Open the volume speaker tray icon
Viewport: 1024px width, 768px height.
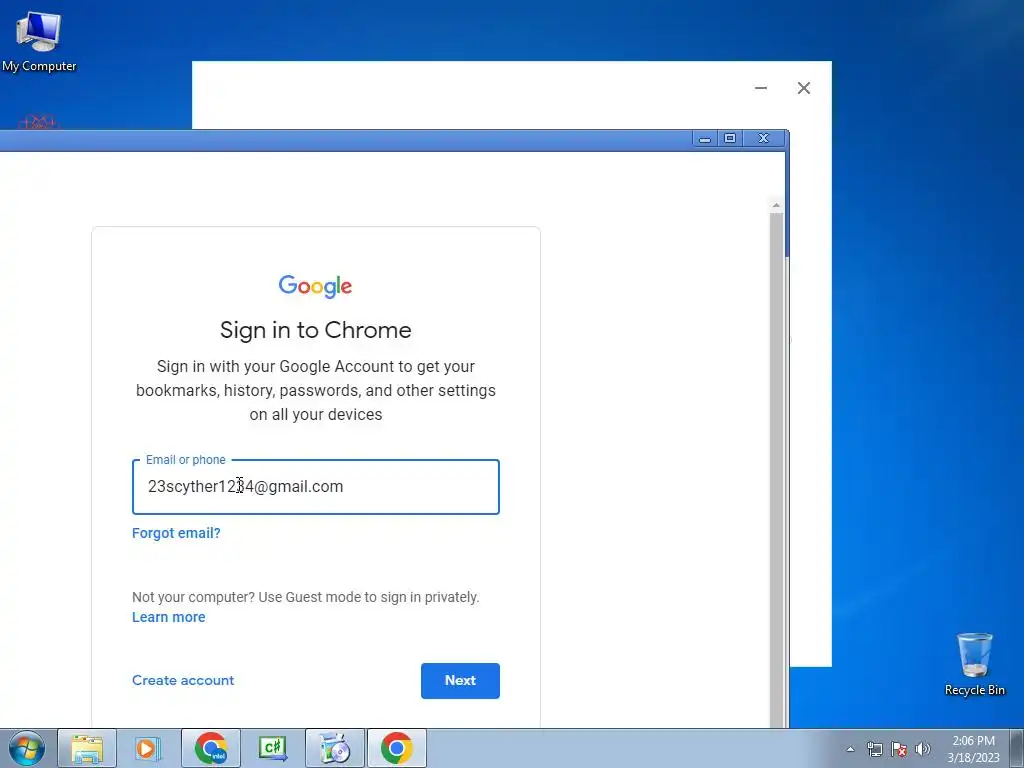(x=923, y=749)
